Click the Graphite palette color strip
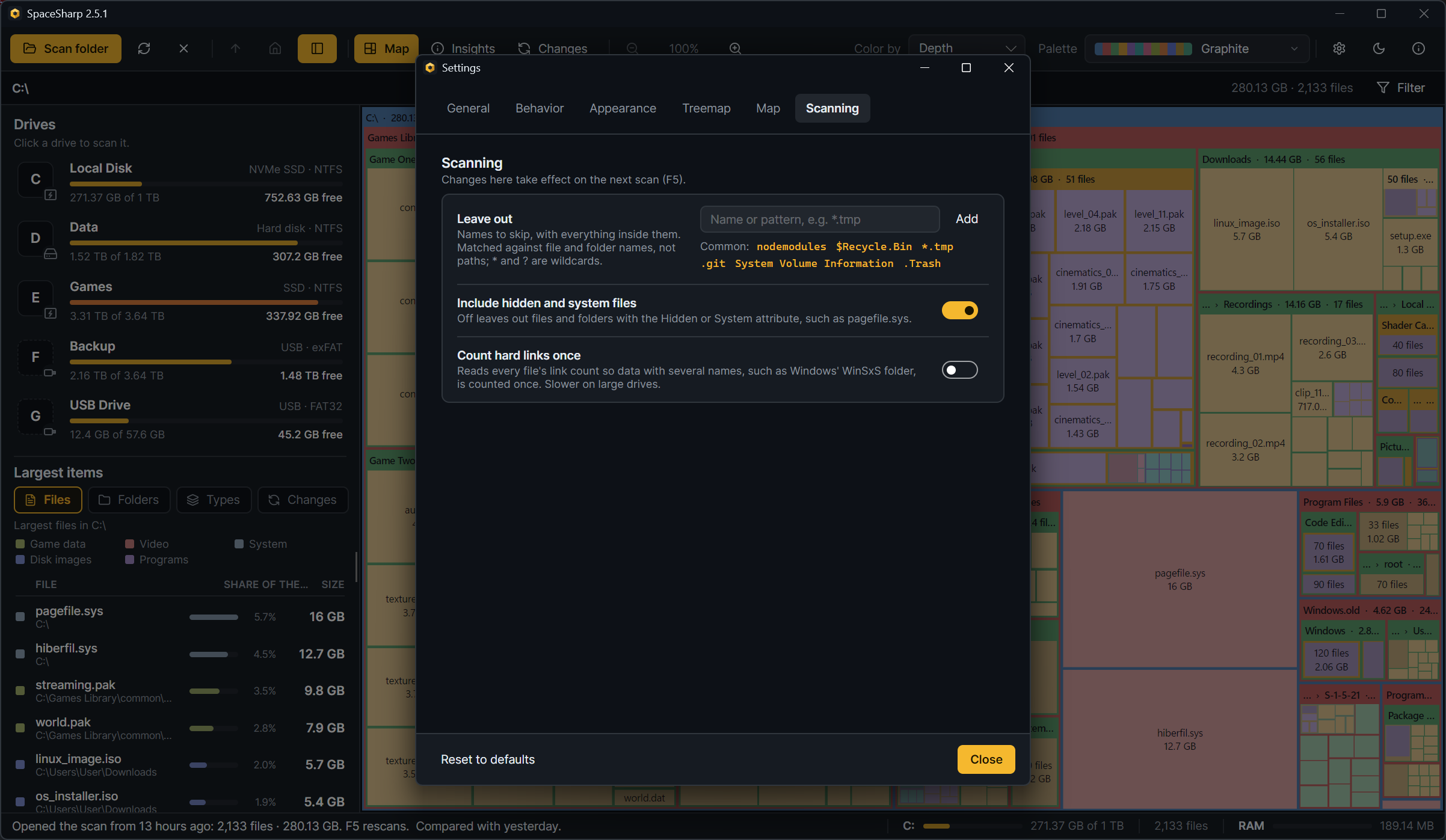1446x840 pixels. pyautogui.click(x=1143, y=49)
